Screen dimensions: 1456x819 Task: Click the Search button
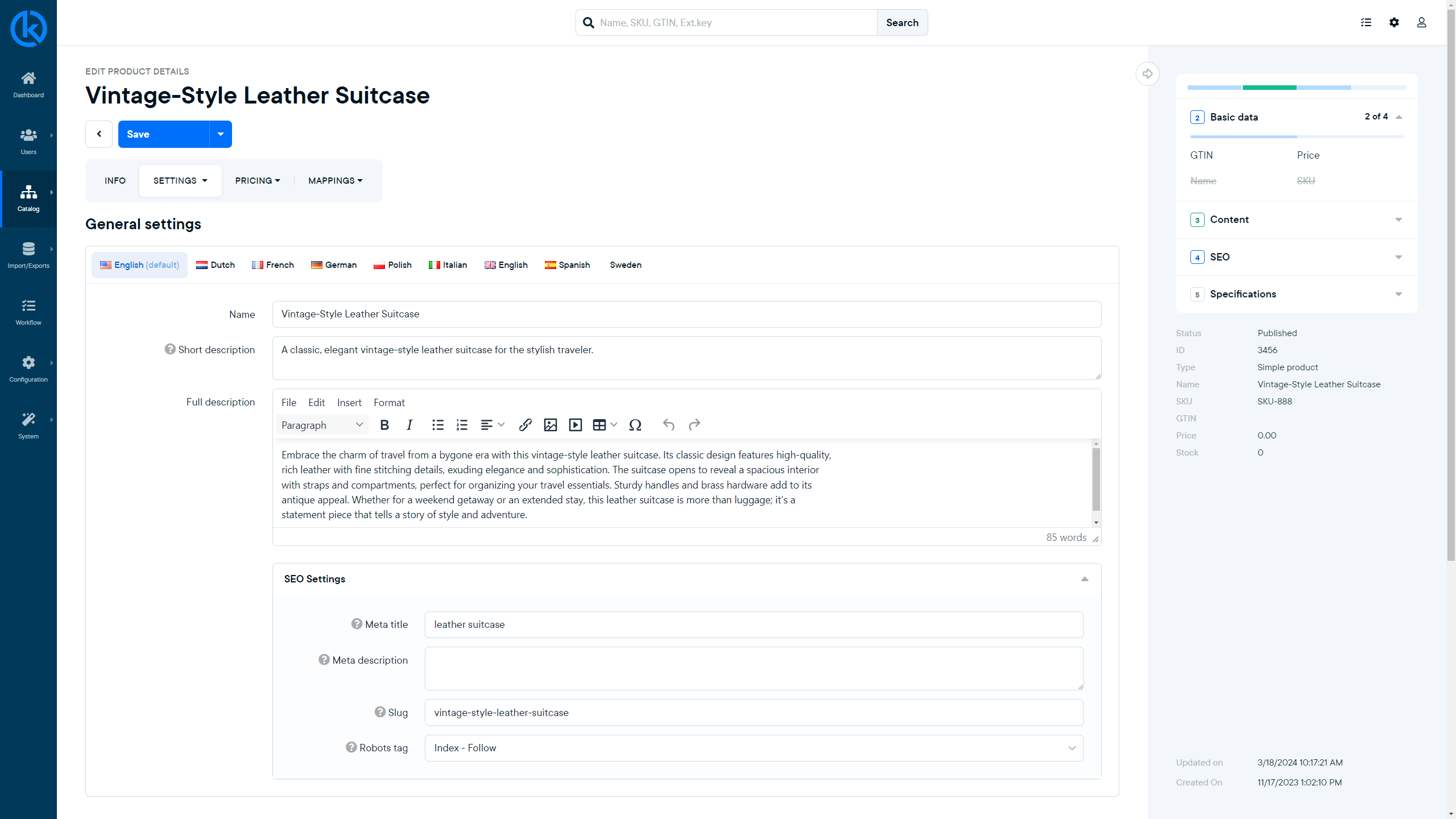902,23
